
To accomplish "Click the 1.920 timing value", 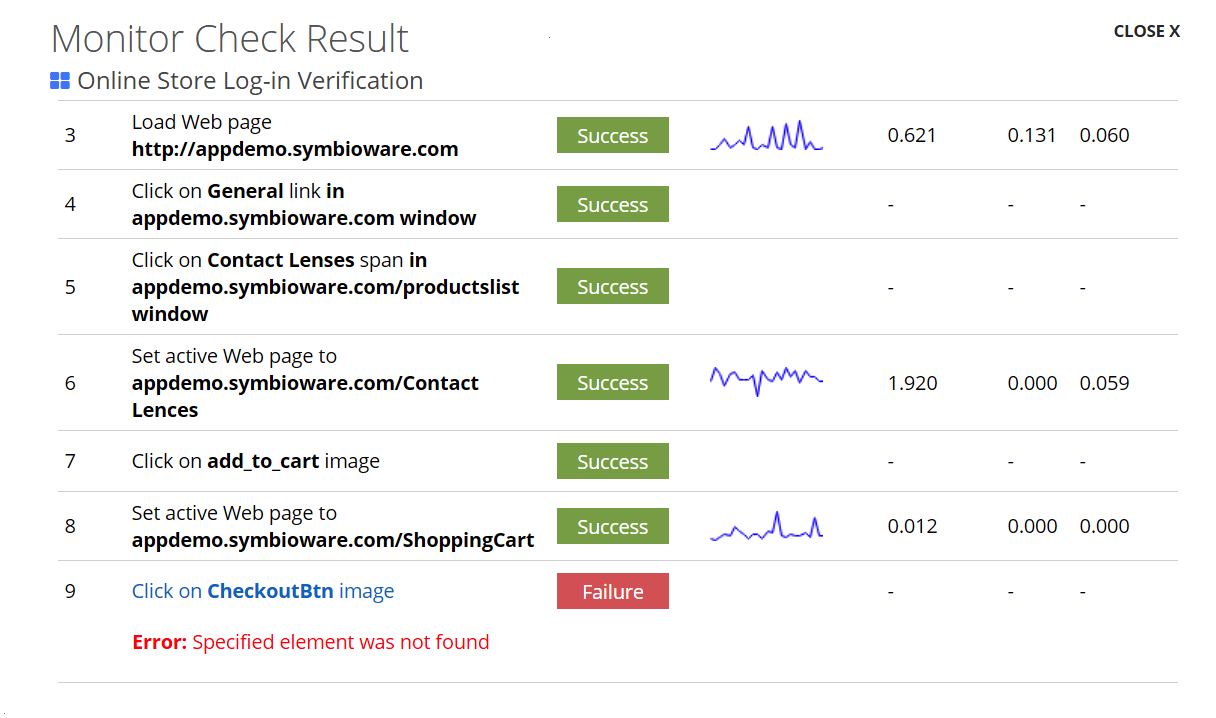I will 912,383.
